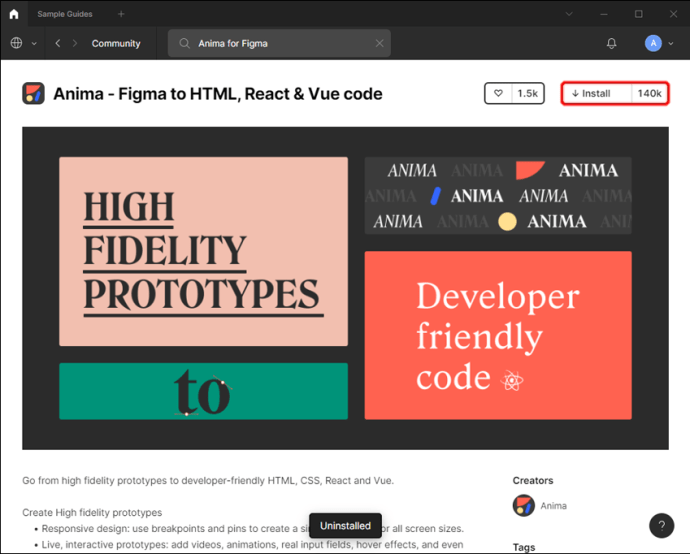Click the magnifier search icon
The image size is (690, 554).
point(184,43)
